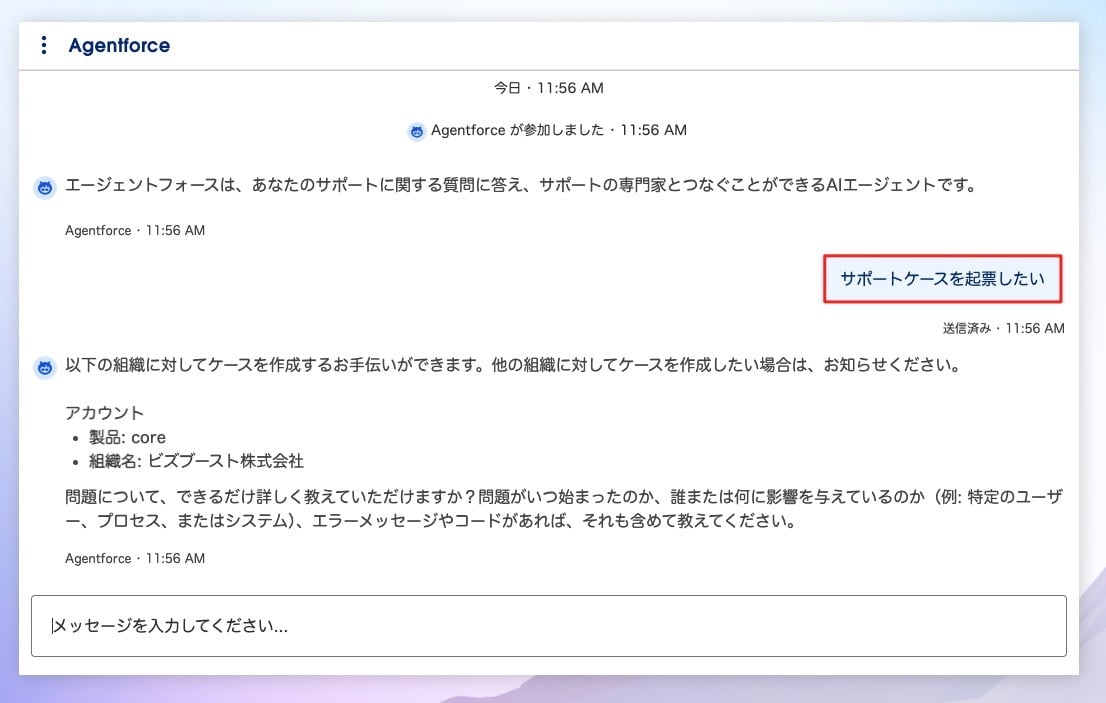Open the three-dot menu beside Agentforce title
This screenshot has width=1106, height=703.
point(44,45)
